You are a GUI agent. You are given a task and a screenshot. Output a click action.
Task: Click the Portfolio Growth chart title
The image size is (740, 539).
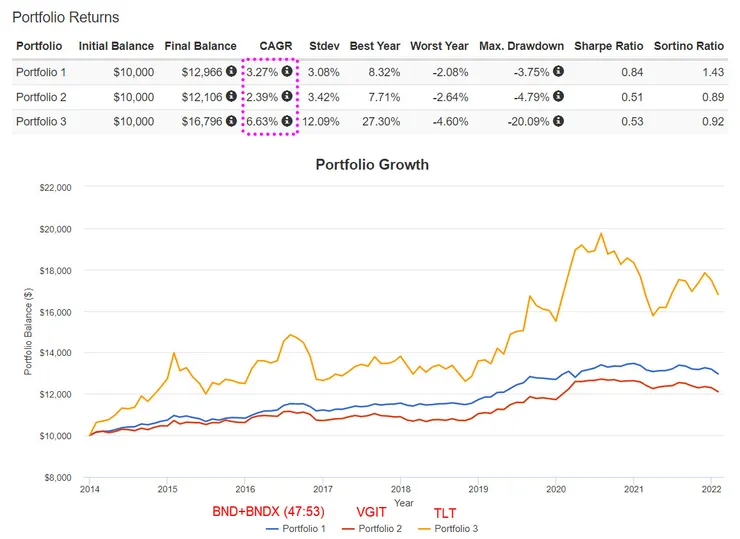click(x=372, y=164)
